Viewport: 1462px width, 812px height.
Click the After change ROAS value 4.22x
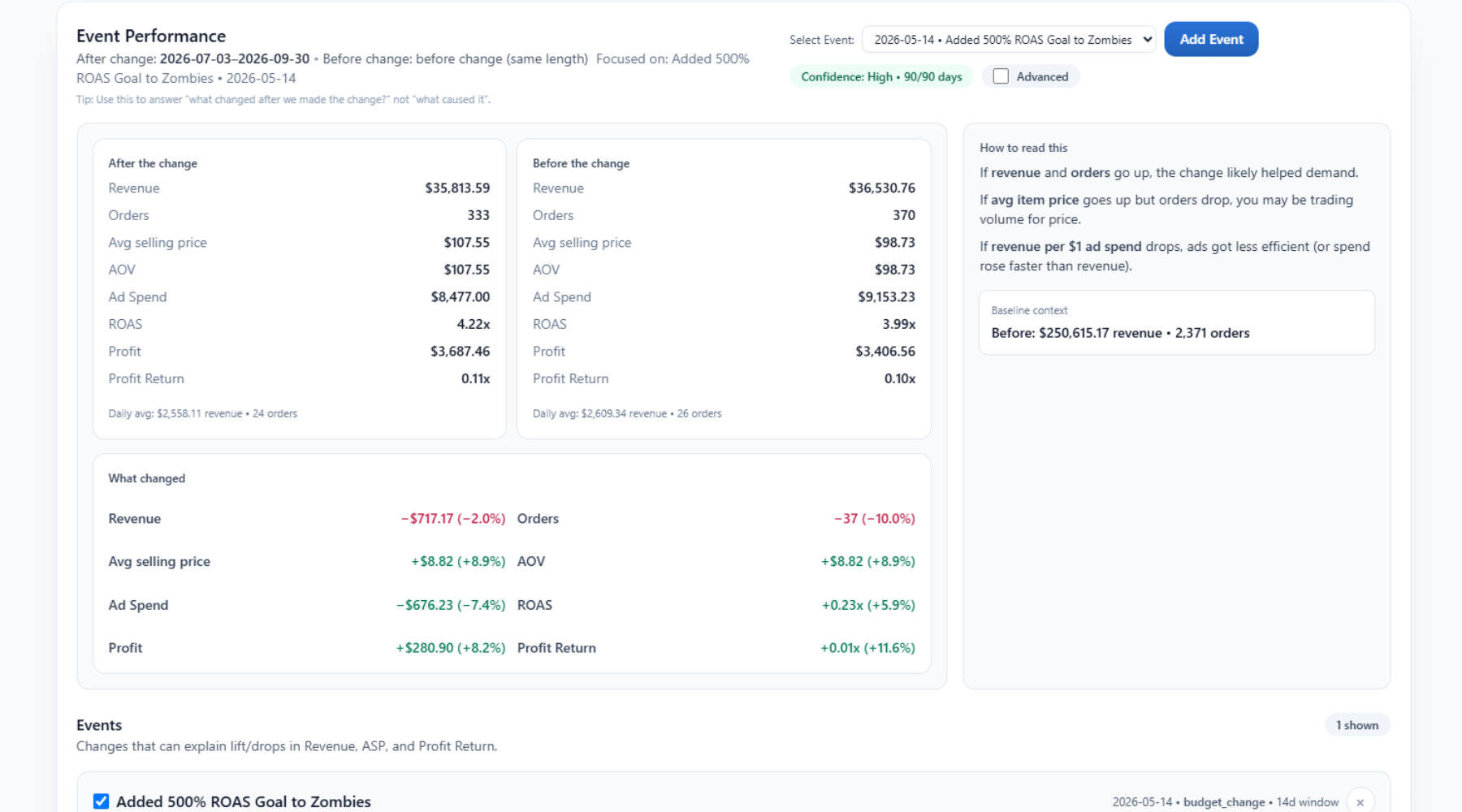(474, 324)
